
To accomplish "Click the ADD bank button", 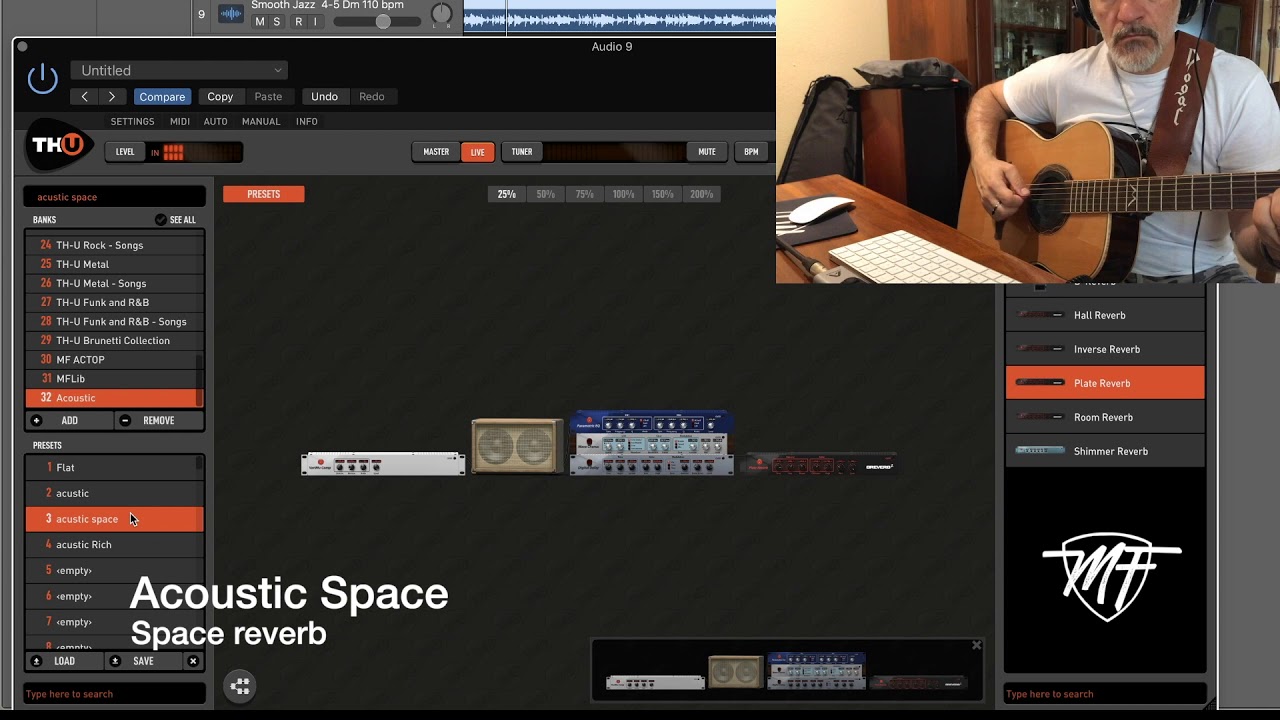I will (69, 421).
